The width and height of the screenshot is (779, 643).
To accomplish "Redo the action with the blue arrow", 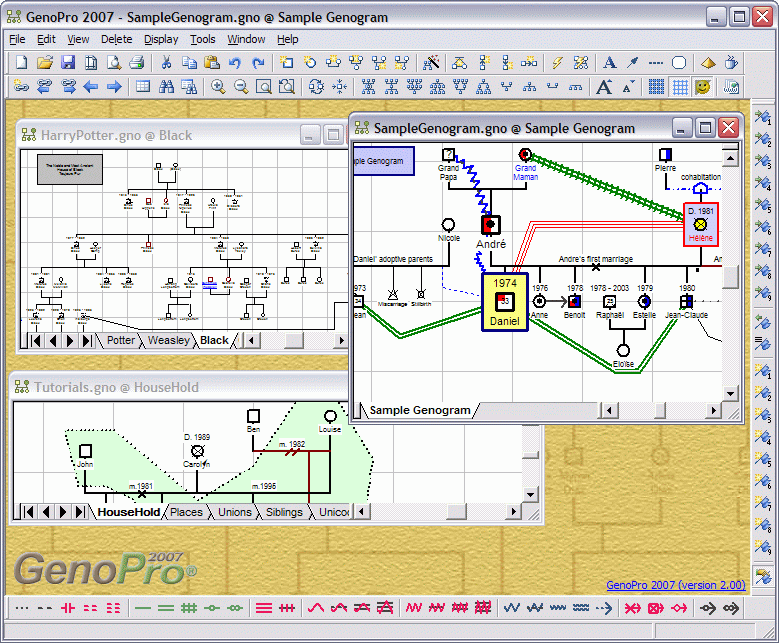I will click(258, 63).
